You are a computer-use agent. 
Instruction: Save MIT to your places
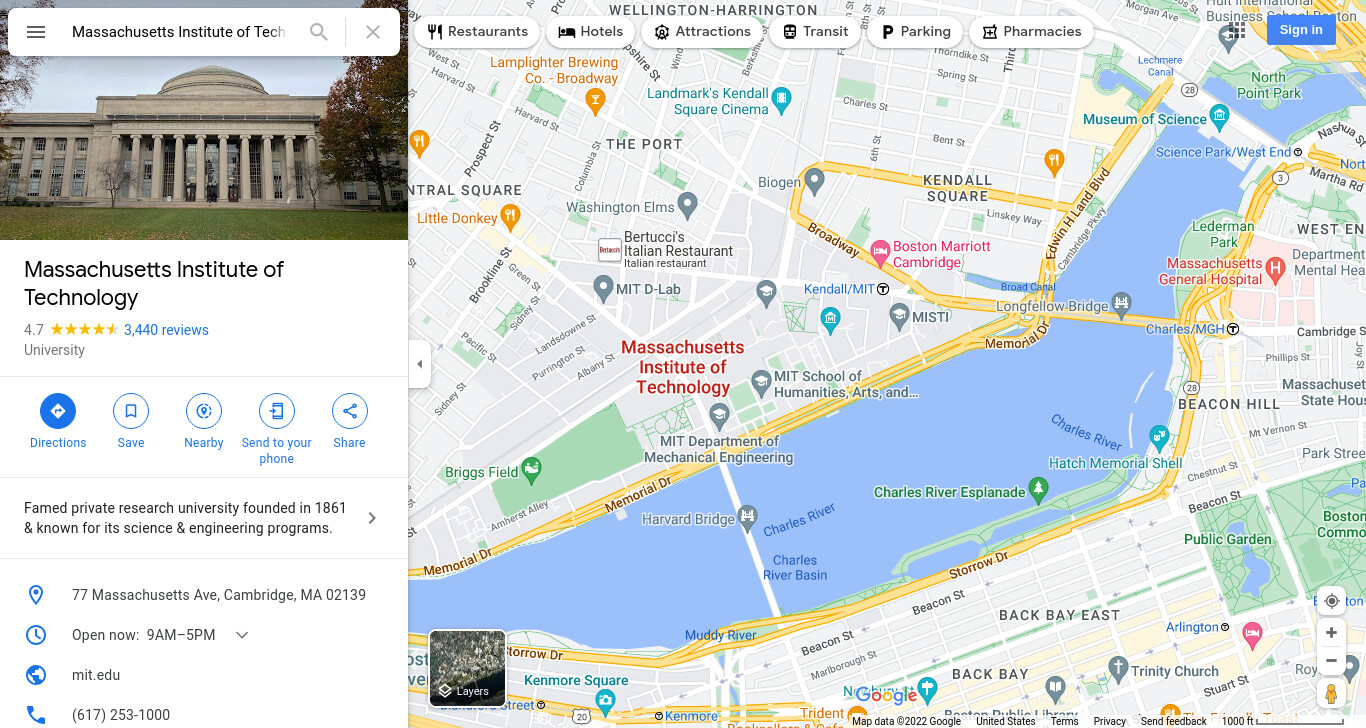pyautogui.click(x=131, y=422)
